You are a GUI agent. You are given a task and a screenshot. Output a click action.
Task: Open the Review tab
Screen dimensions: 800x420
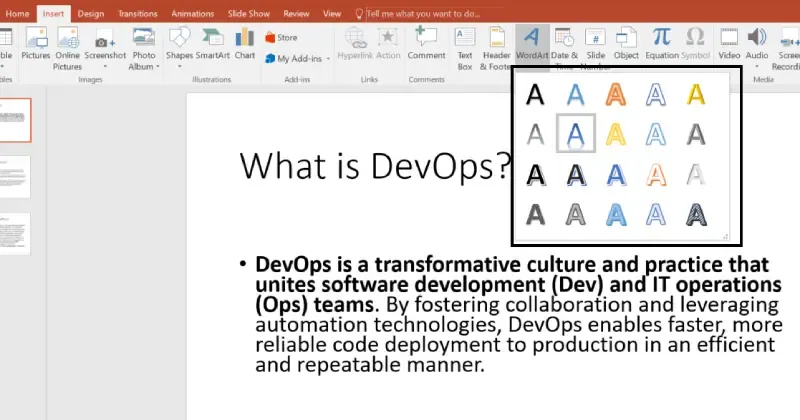pos(296,14)
